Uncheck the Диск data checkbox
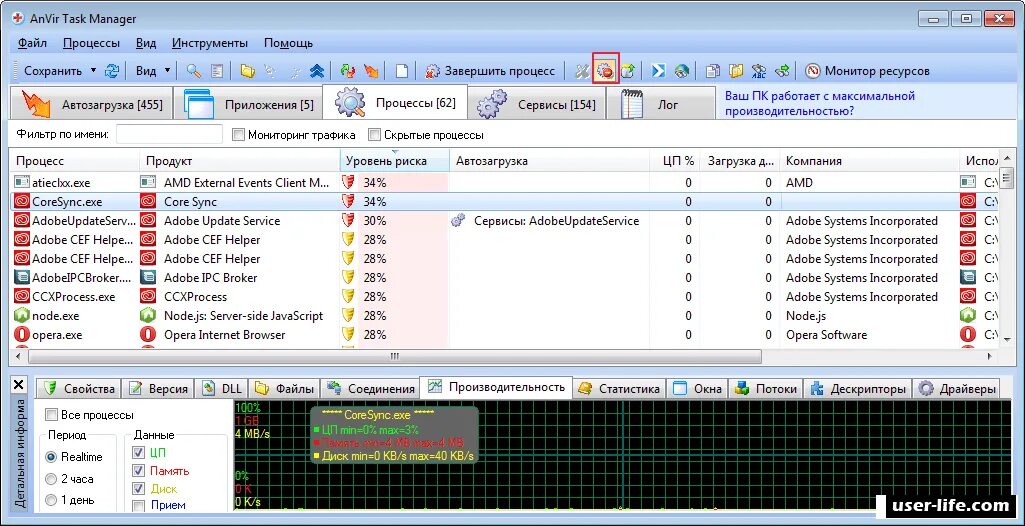Viewport: 1025px width, 526px height. pyautogui.click(x=139, y=488)
